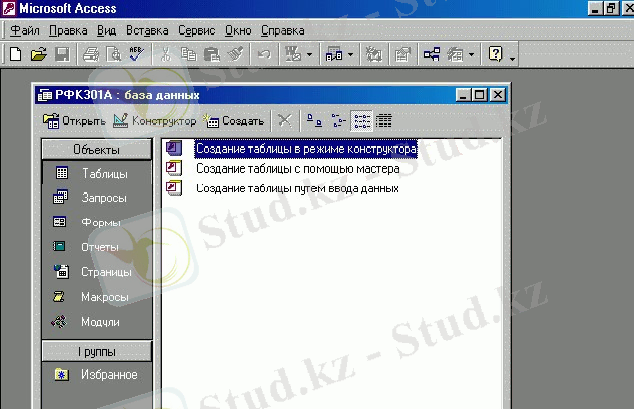Open the Relationships window icon
This screenshot has width=634, height=409.
[x=432, y=54]
